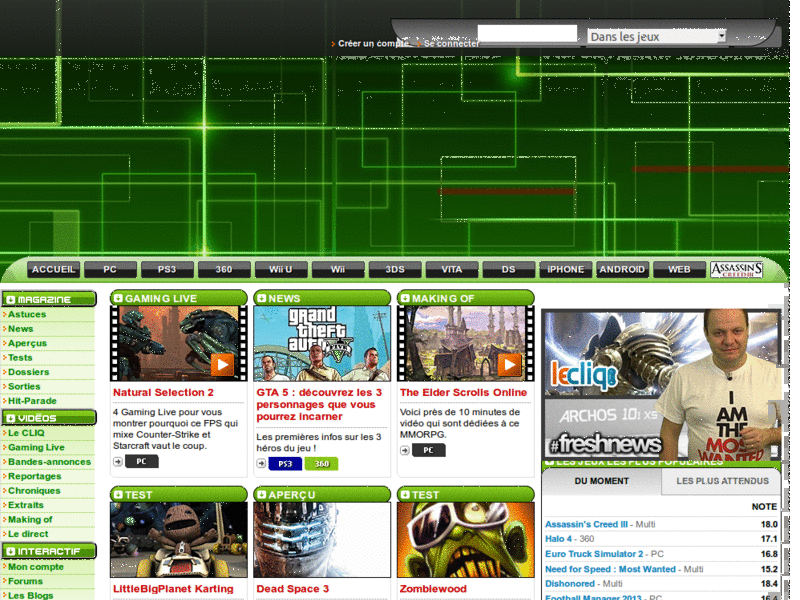The image size is (800, 600).
Task: Open the VITA platform tab
Action: click(x=452, y=269)
